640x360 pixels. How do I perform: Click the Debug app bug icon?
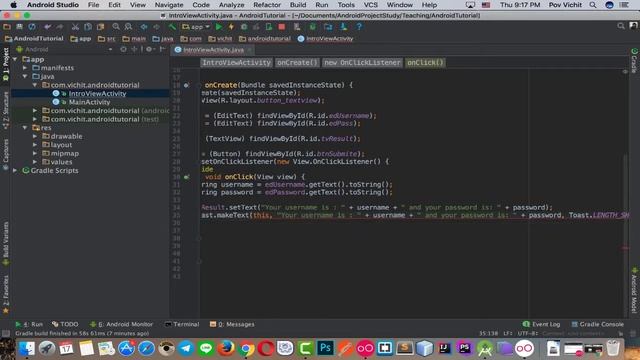(x=244, y=27)
